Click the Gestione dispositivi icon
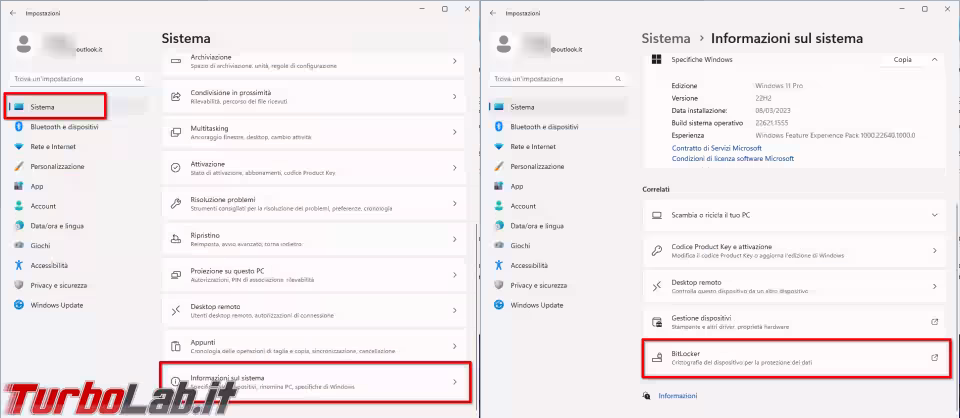This screenshot has height=418, width=960. coord(657,322)
